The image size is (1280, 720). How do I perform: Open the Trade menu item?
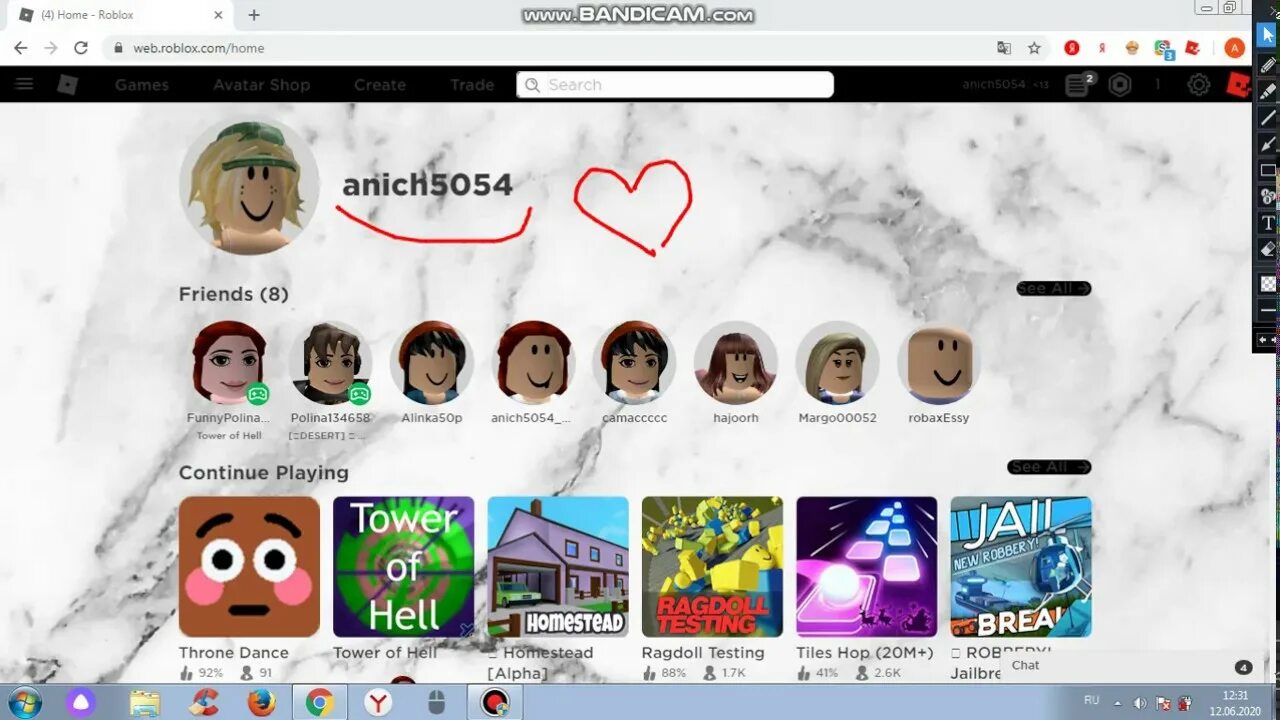[x=472, y=85]
